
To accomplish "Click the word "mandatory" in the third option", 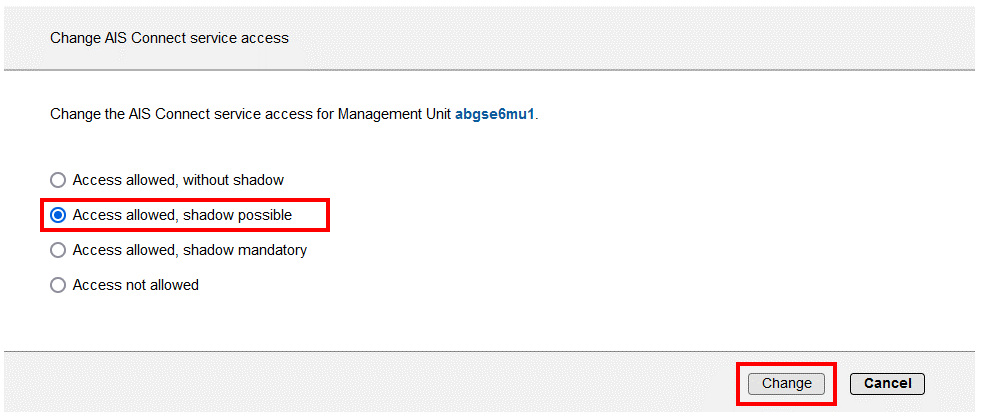I will pyautogui.click(x=272, y=250).
